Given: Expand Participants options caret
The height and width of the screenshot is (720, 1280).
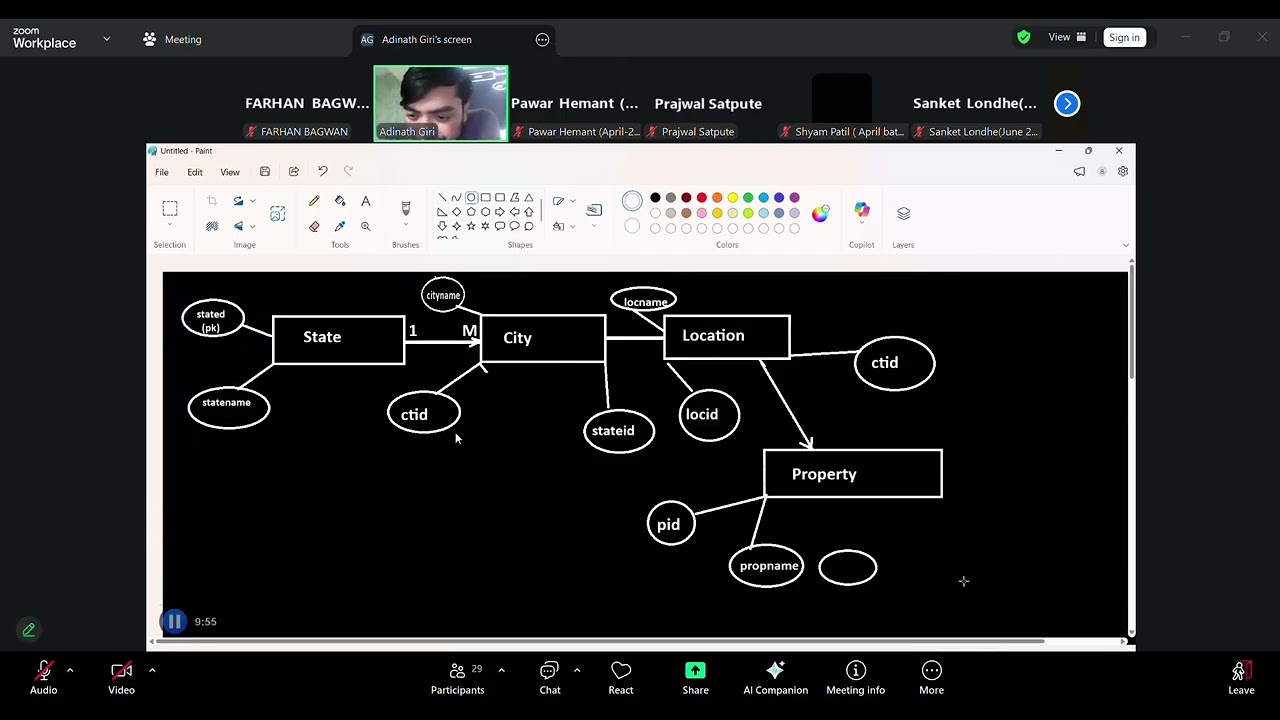Looking at the screenshot, I should (x=501, y=670).
